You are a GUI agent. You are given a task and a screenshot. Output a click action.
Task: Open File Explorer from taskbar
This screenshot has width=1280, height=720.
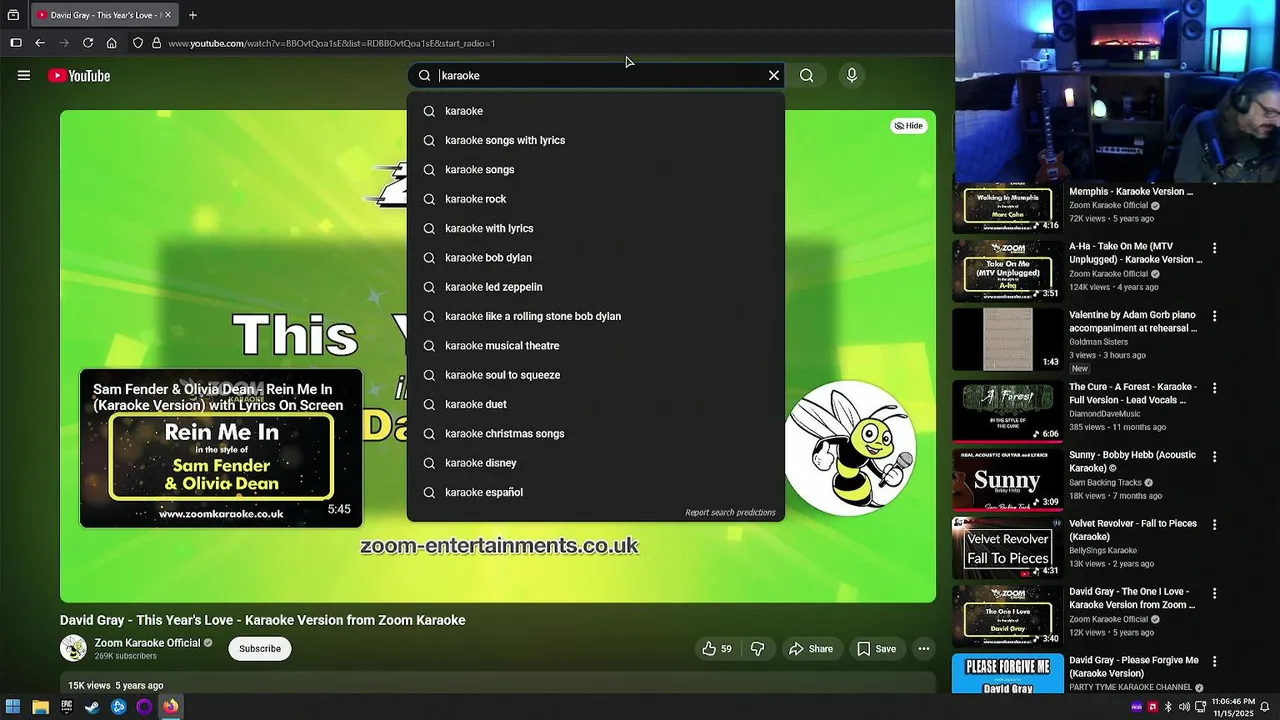point(41,707)
